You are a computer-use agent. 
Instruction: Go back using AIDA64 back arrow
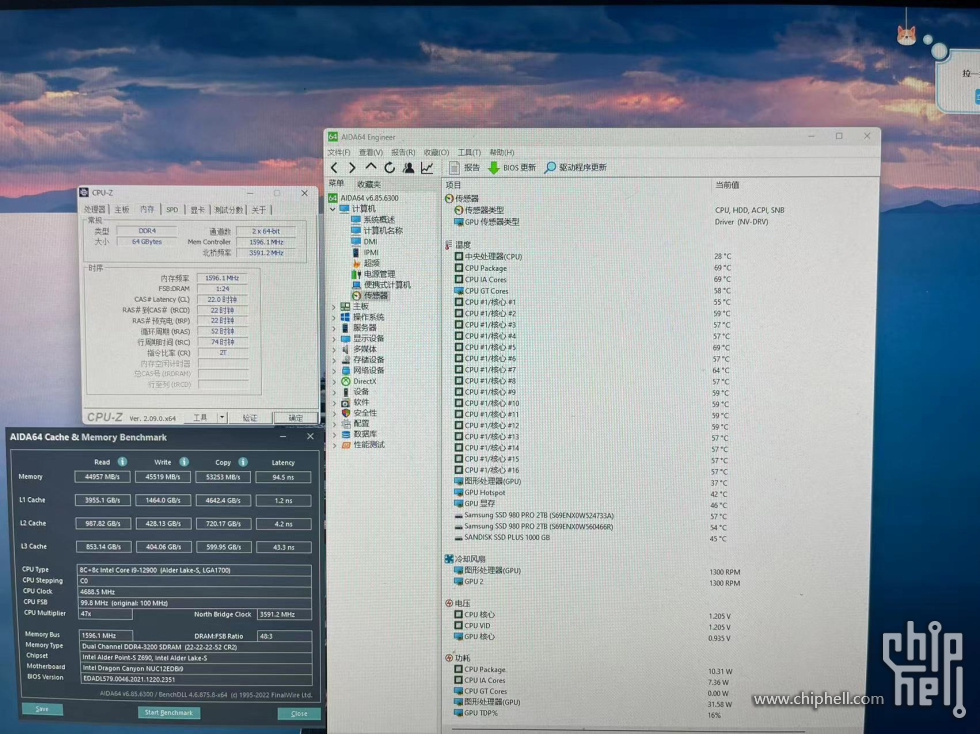pyautogui.click(x=334, y=168)
